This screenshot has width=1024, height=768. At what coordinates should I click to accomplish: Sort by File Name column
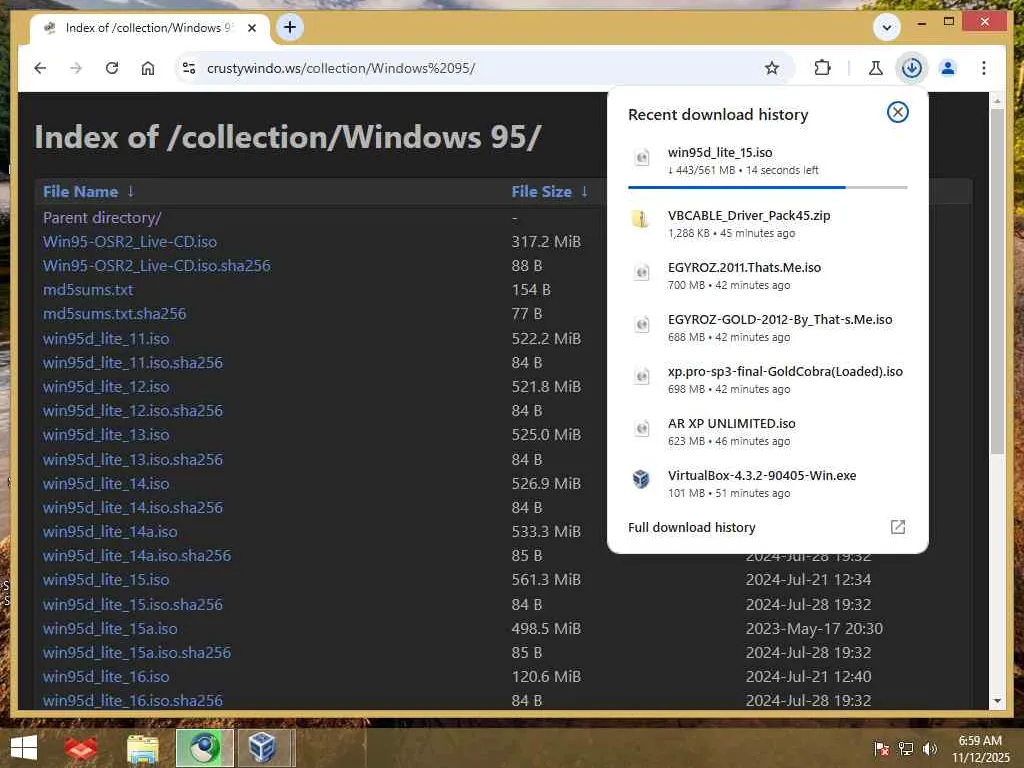pos(80,192)
